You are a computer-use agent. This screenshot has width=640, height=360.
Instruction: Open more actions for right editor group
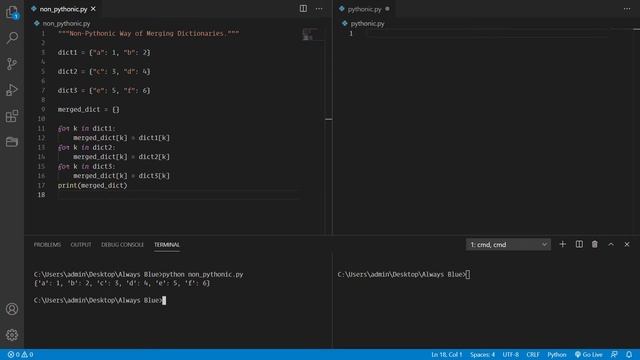point(627,9)
